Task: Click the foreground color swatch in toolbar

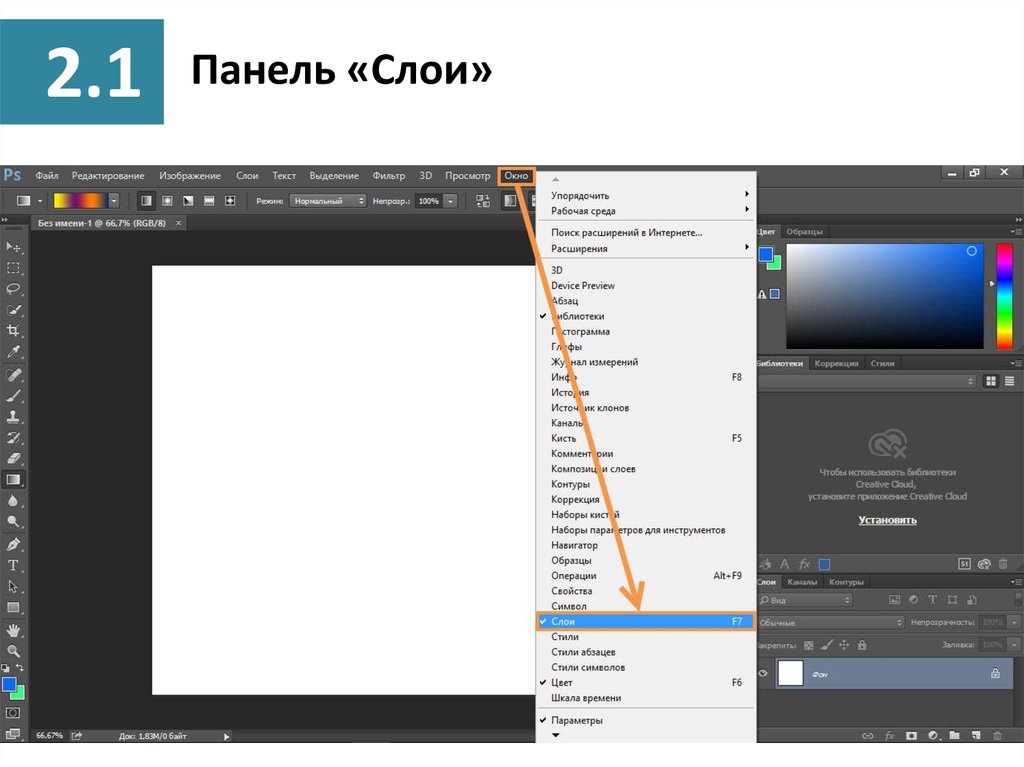Action: click(9, 684)
